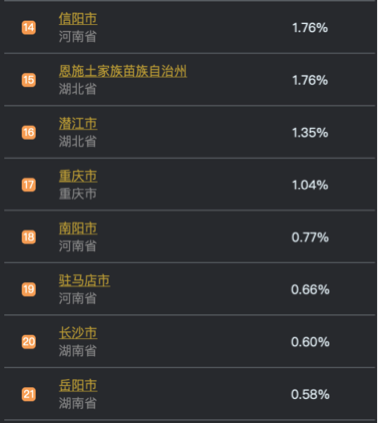Open the 南阳市 city link
The height and width of the screenshot is (424, 378).
tap(78, 228)
